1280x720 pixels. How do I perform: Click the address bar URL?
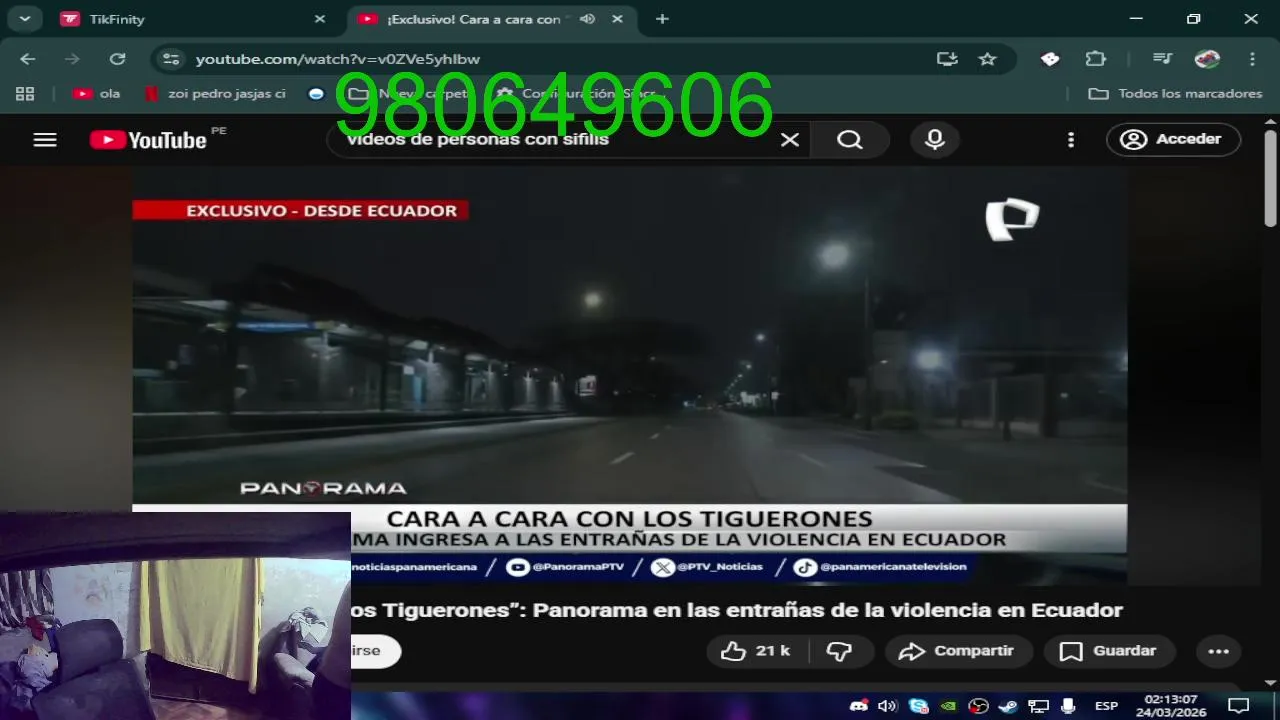[x=338, y=59]
